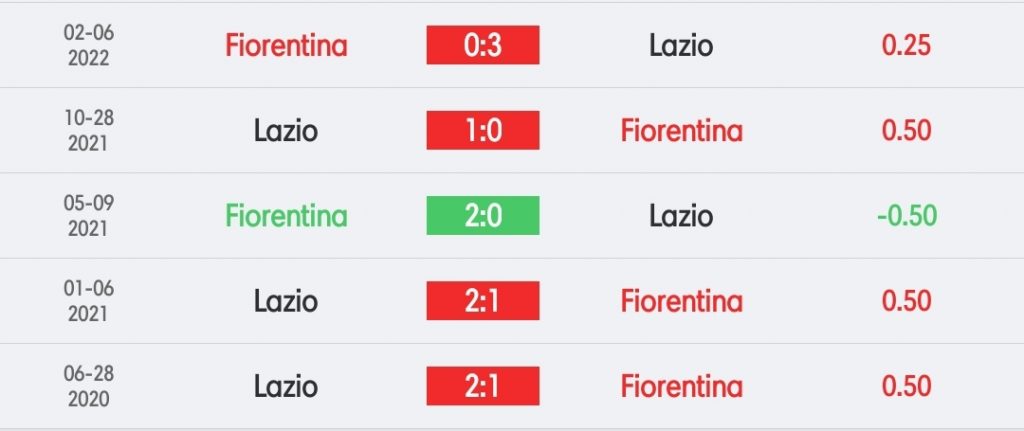Select Fiorentina in the 06-28 2020 match
This screenshot has width=1024, height=431.
pyautogui.click(x=681, y=387)
